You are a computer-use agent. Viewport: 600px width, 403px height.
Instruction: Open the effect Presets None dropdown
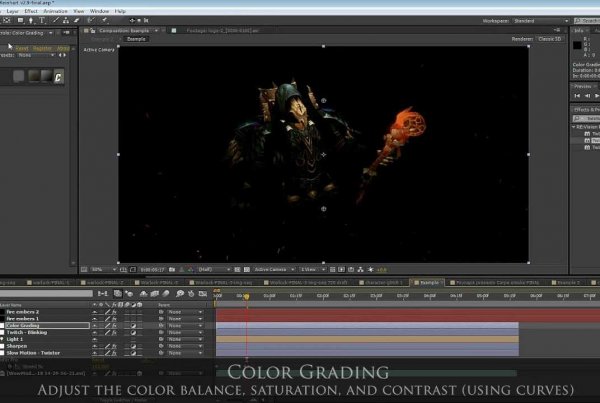(37, 55)
